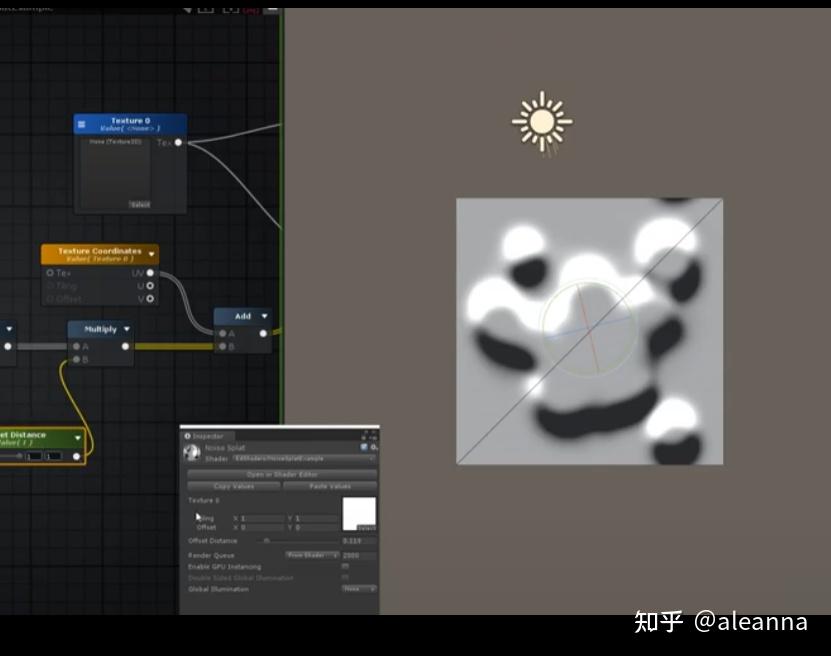Viewport: 831px width, 656px height.
Task: Open the Global Illumination dropdown set to None
Action: coord(358,587)
